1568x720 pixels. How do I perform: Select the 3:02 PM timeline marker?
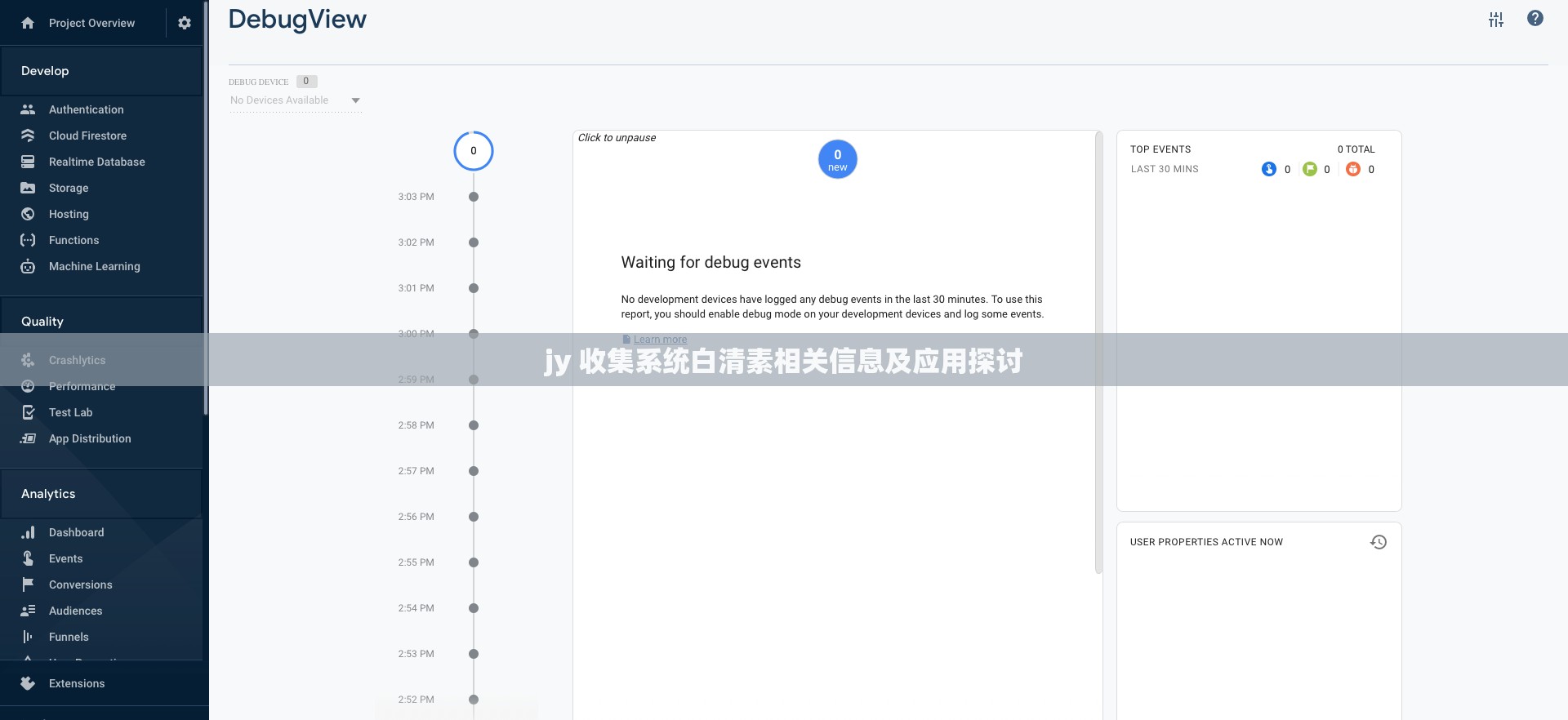pyautogui.click(x=474, y=242)
